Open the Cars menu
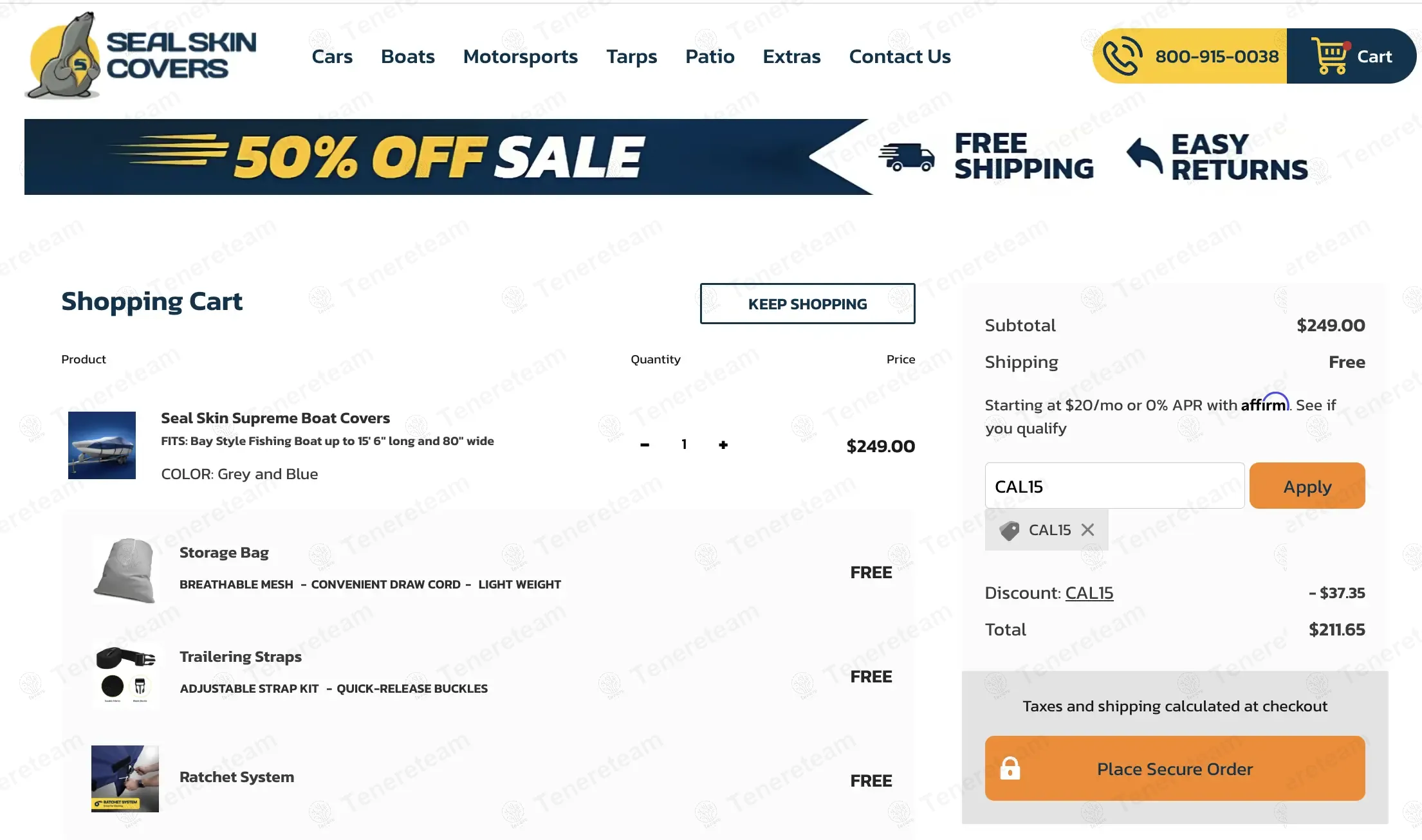Viewport: 1422px width, 840px height. (x=332, y=57)
